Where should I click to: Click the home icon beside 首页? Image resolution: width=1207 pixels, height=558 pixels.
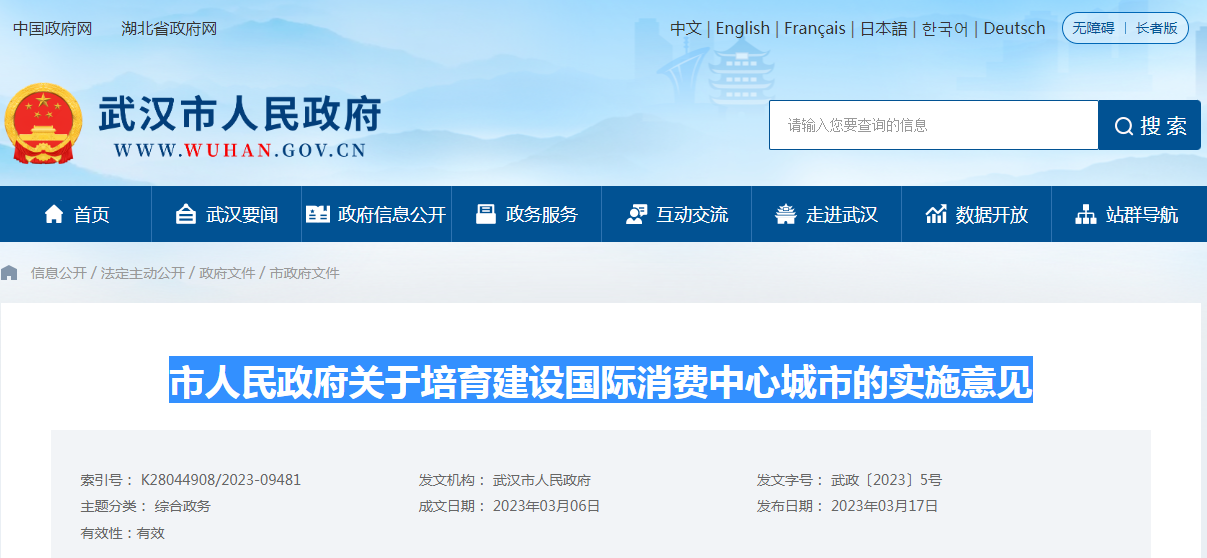tap(54, 214)
